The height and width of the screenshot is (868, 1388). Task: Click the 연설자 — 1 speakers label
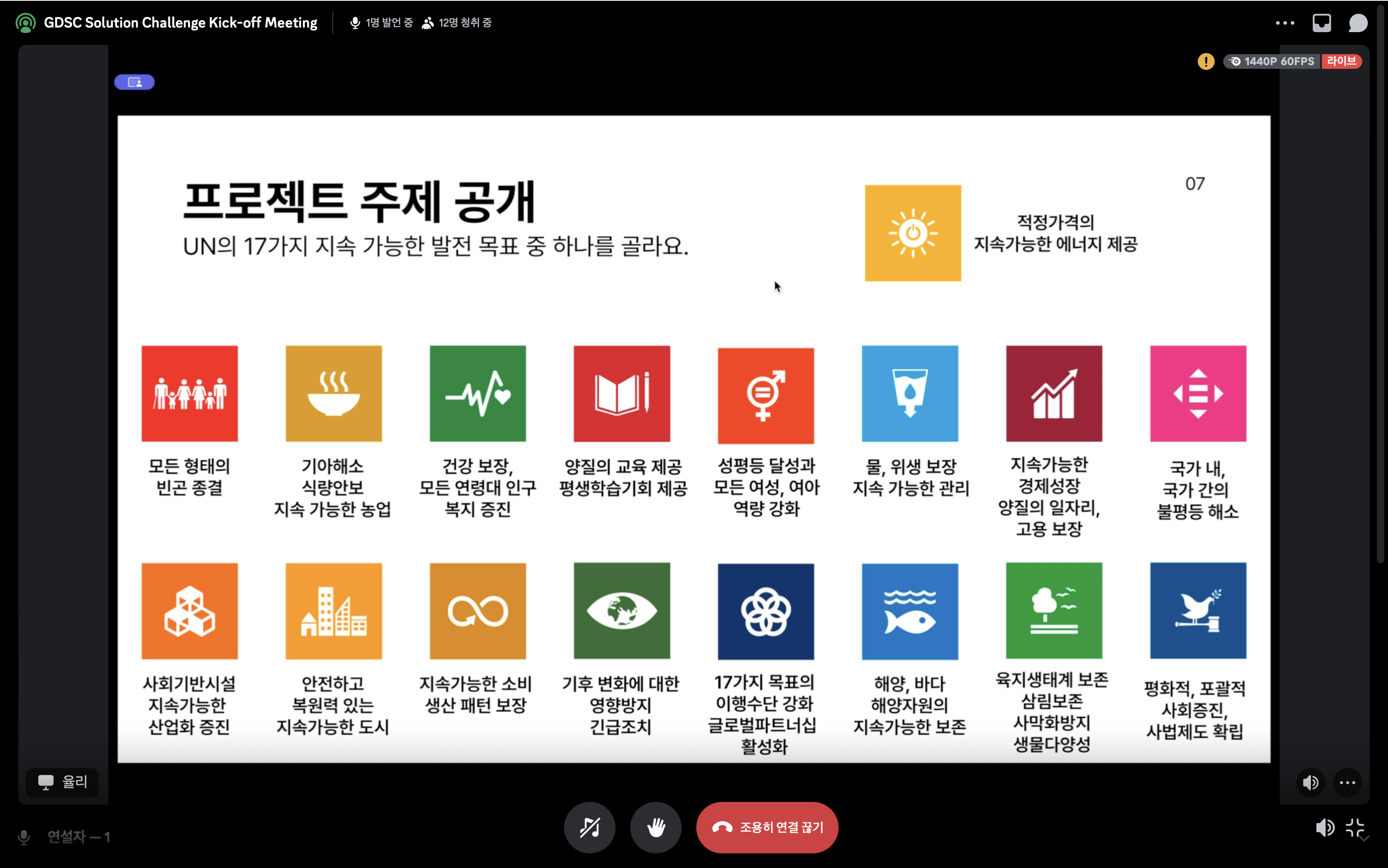tap(78, 837)
